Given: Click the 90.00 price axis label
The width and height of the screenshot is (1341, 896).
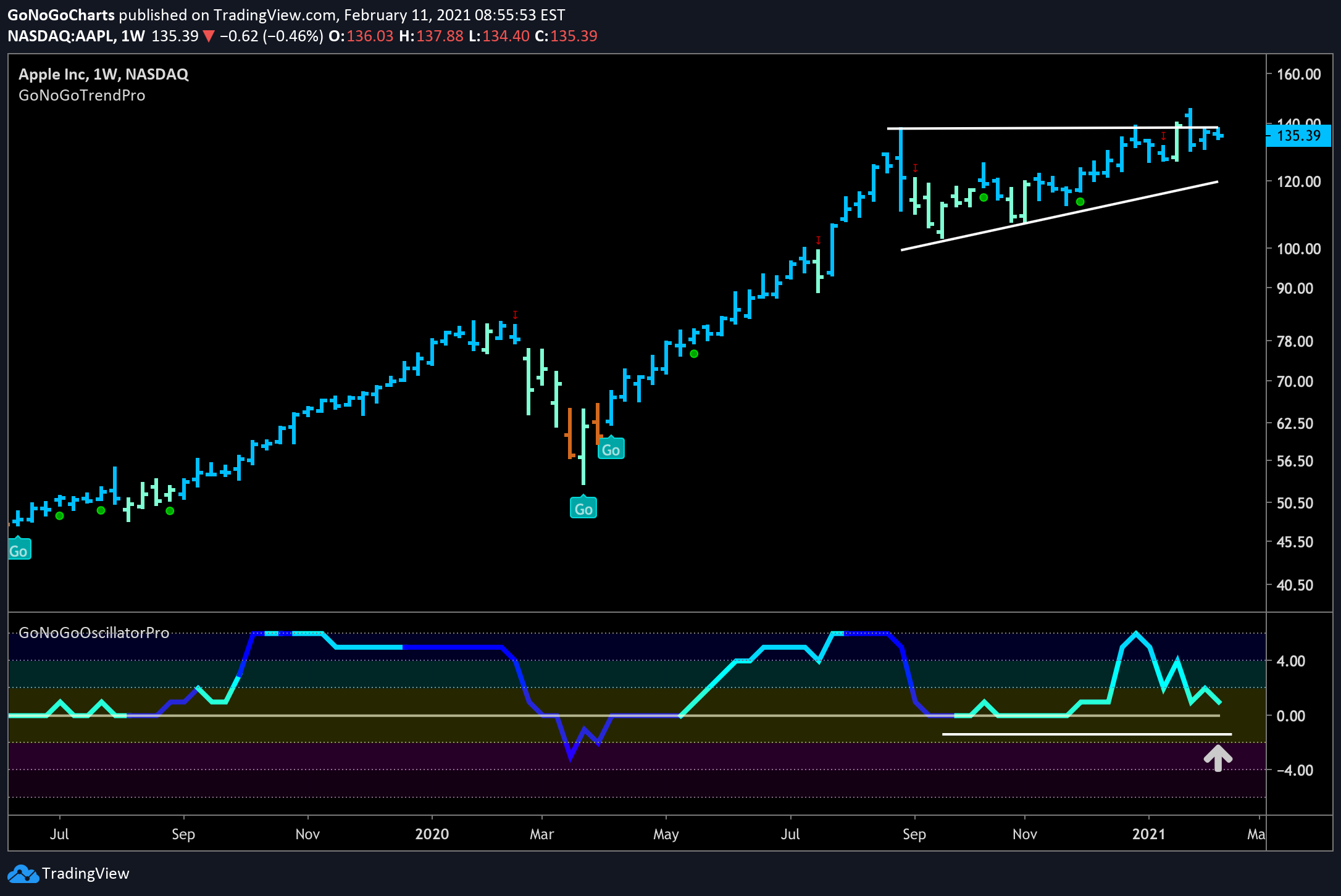Looking at the screenshot, I should [1295, 289].
